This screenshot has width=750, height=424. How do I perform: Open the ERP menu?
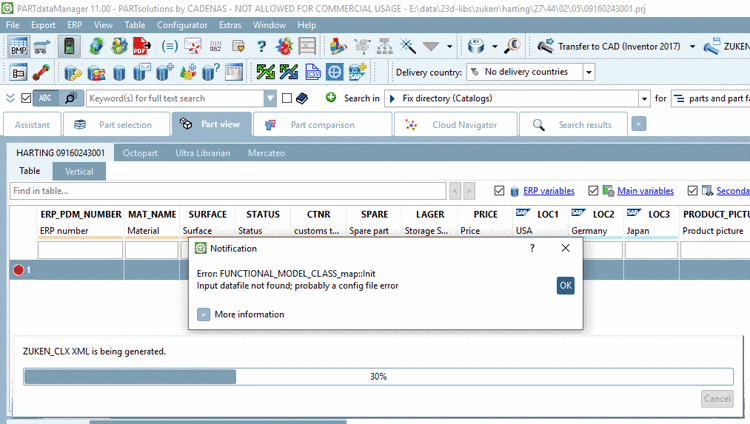[x=74, y=25]
